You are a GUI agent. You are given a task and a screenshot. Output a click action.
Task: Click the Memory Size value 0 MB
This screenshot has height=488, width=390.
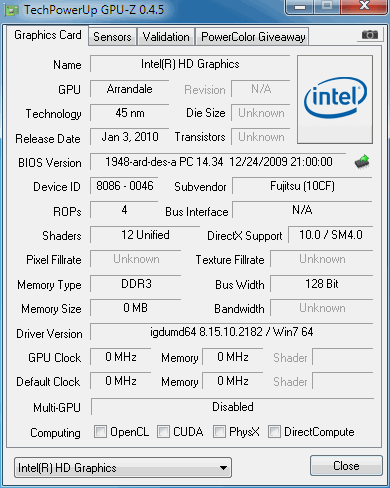(x=136, y=308)
